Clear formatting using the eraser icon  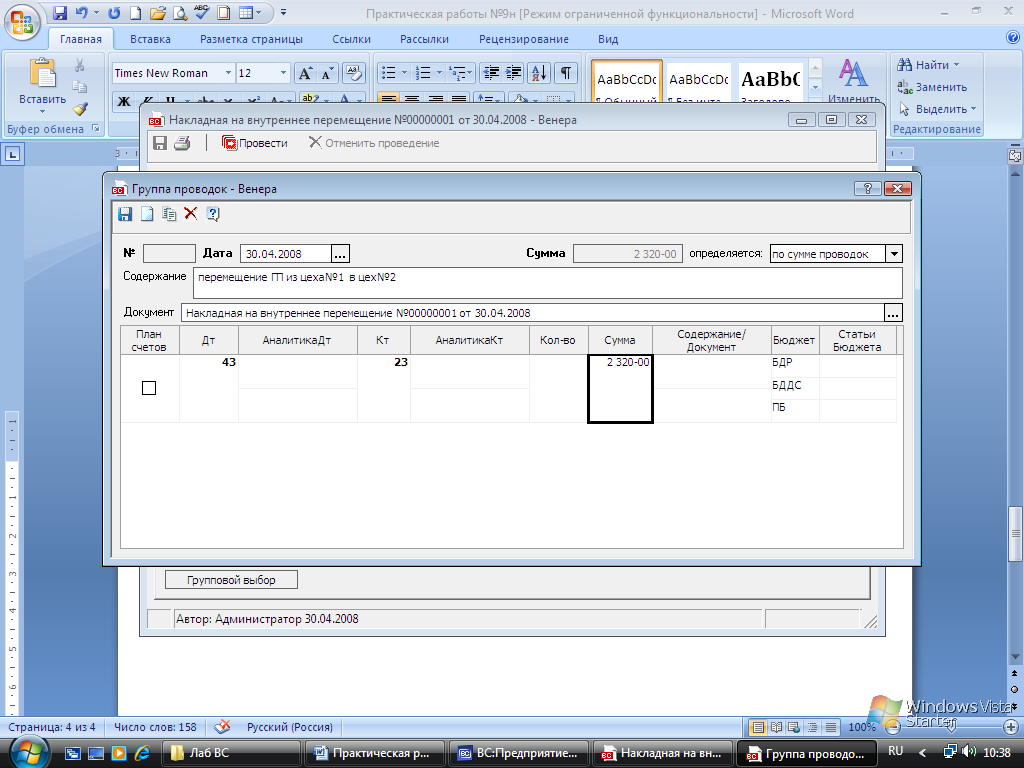353,73
